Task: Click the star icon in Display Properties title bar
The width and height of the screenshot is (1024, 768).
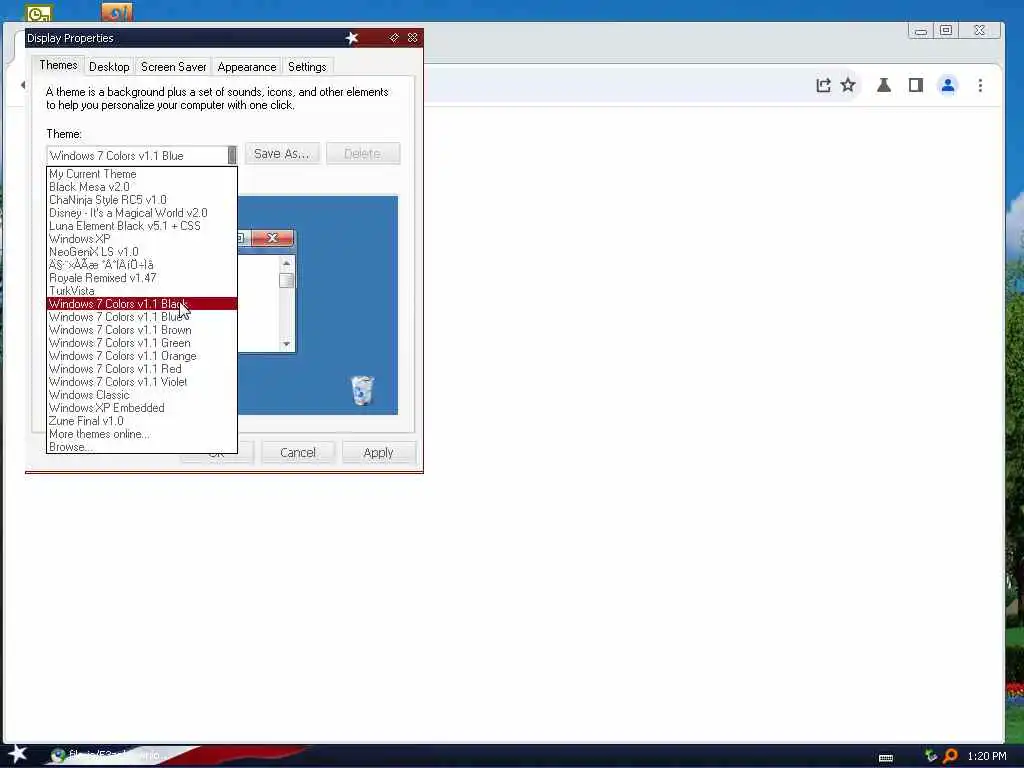Action: 352,38
